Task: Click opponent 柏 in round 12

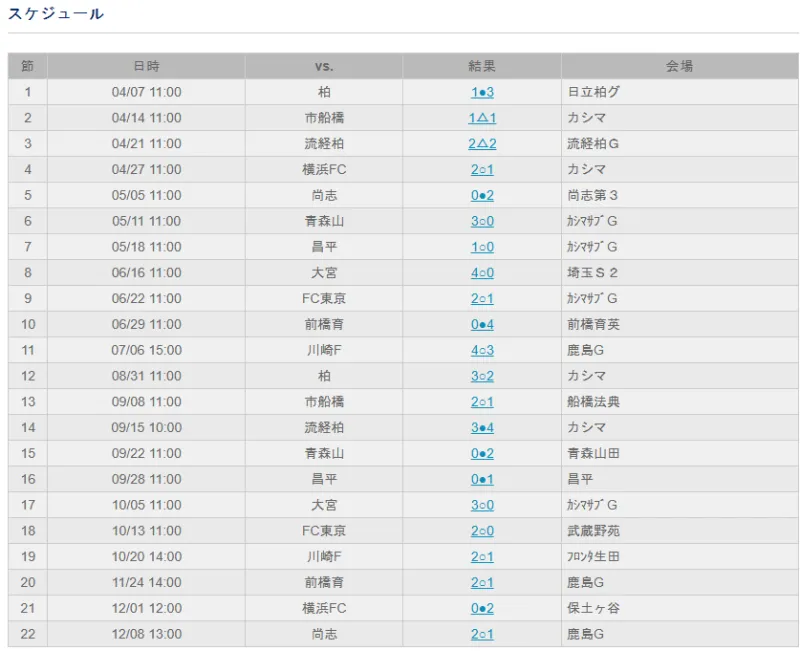Action: point(324,376)
